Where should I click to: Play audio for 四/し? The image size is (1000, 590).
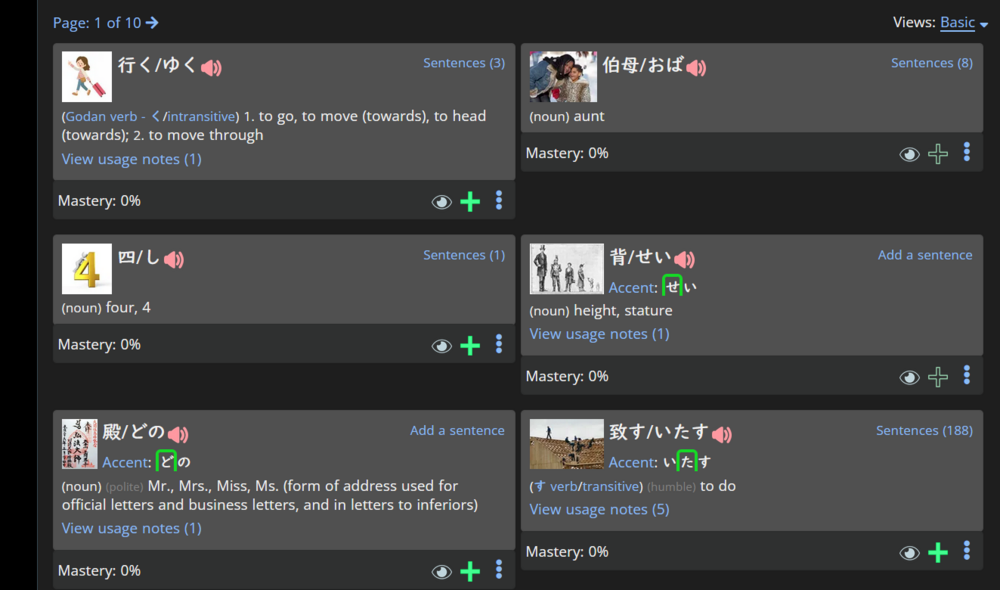click(173, 259)
